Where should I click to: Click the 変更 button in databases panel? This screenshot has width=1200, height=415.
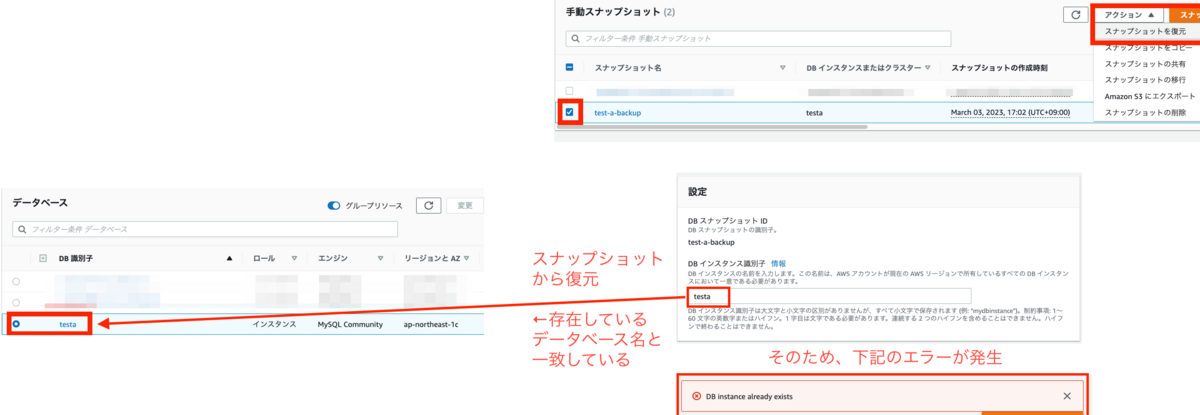(x=464, y=205)
